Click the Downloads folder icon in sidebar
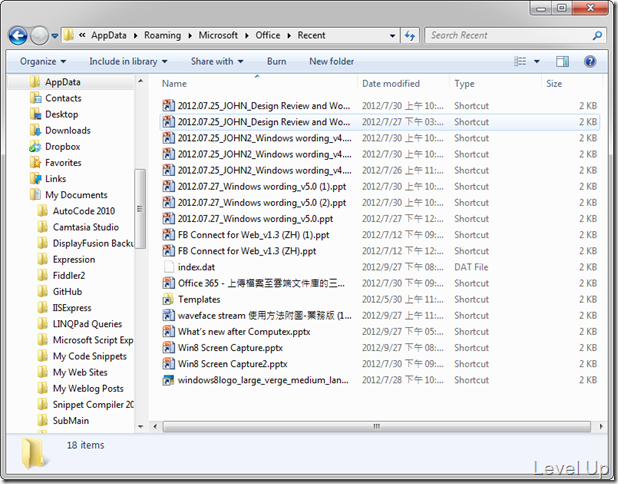The height and width of the screenshot is (484, 618). [x=35, y=130]
